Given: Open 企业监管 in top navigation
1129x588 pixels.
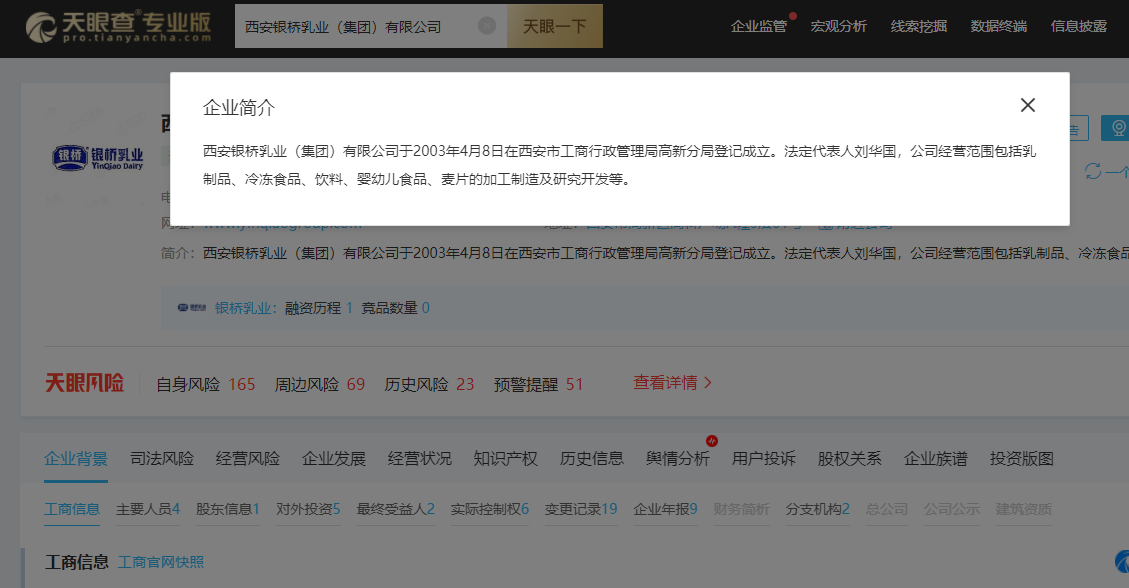Looking at the screenshot, I should point(759,27).
